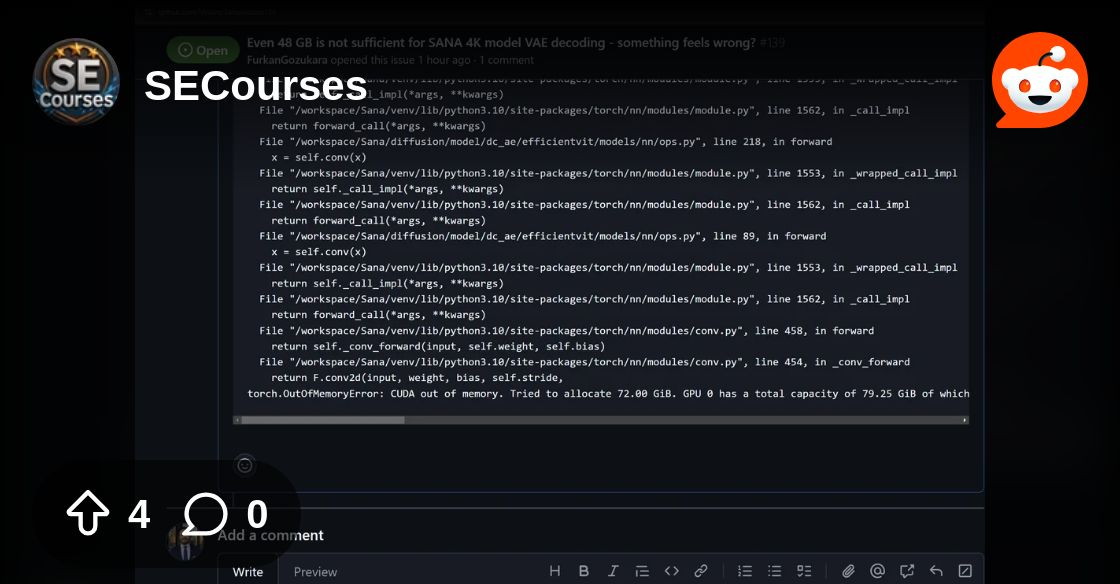1120x584 pixels.
Task: Insert a code snippet via the code icon
Action: pyautogui.click(x=671, y=571)
